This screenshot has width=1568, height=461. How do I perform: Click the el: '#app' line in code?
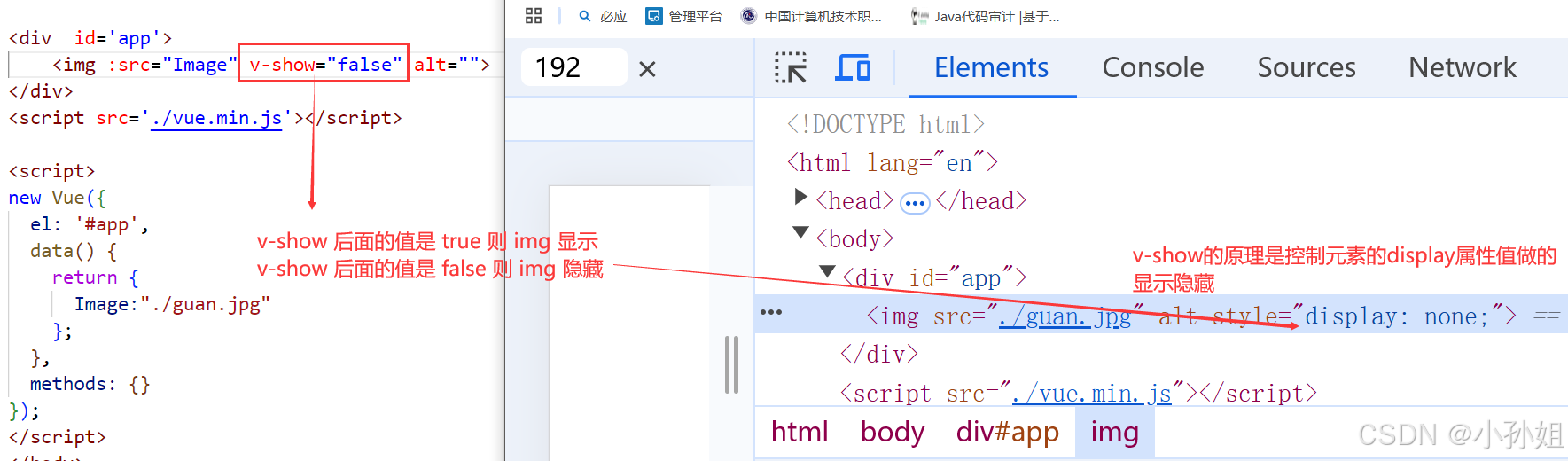point(90,224)
